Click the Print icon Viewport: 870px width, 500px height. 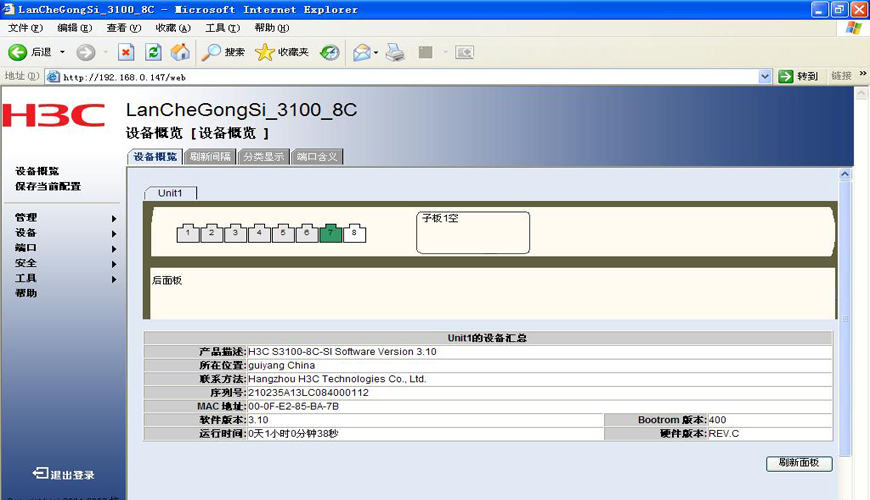coord(395,52)
